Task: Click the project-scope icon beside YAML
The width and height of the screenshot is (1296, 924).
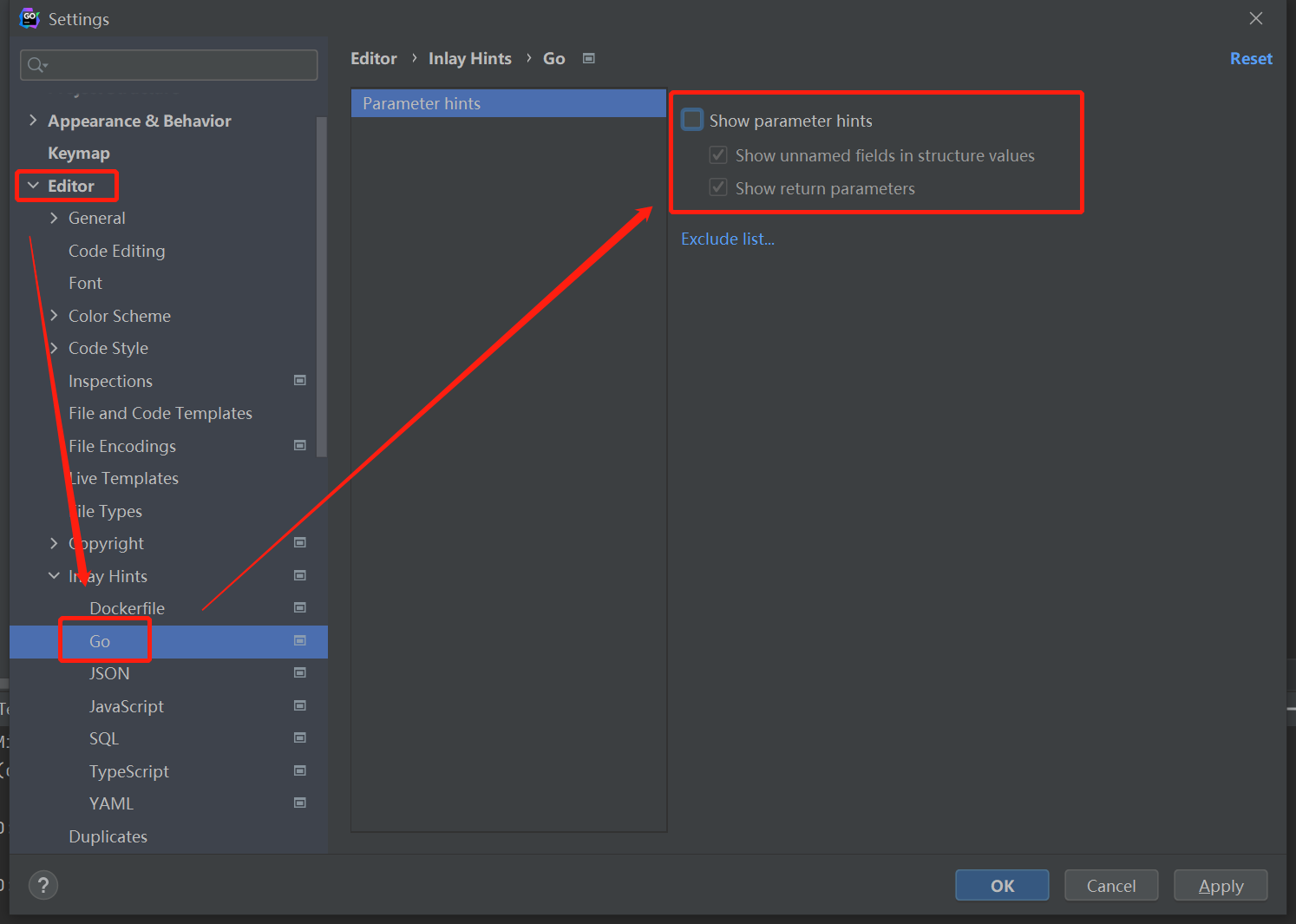Action: click(300, 803)
